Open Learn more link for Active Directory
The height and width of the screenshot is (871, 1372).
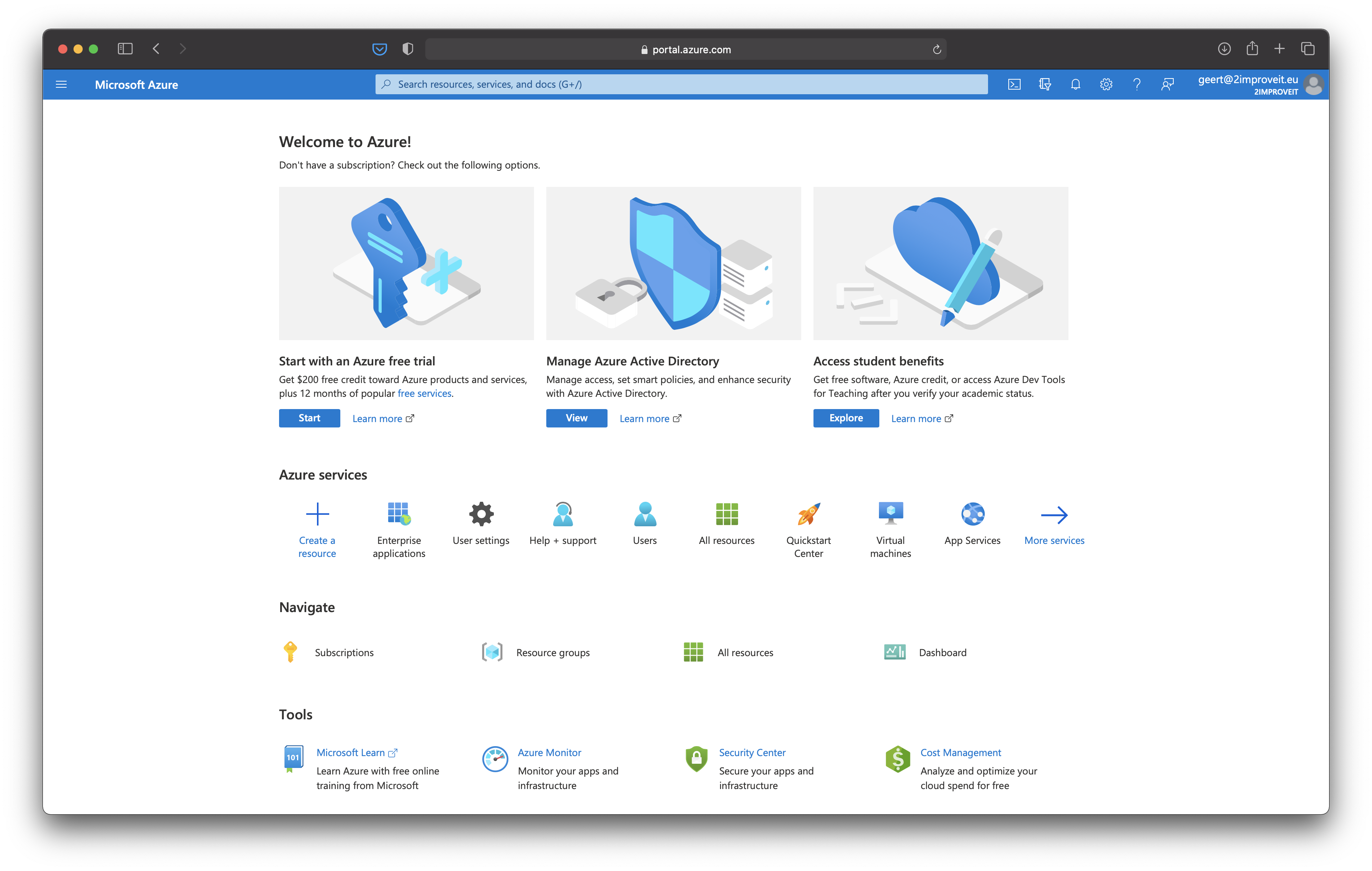tap(650, 419)
